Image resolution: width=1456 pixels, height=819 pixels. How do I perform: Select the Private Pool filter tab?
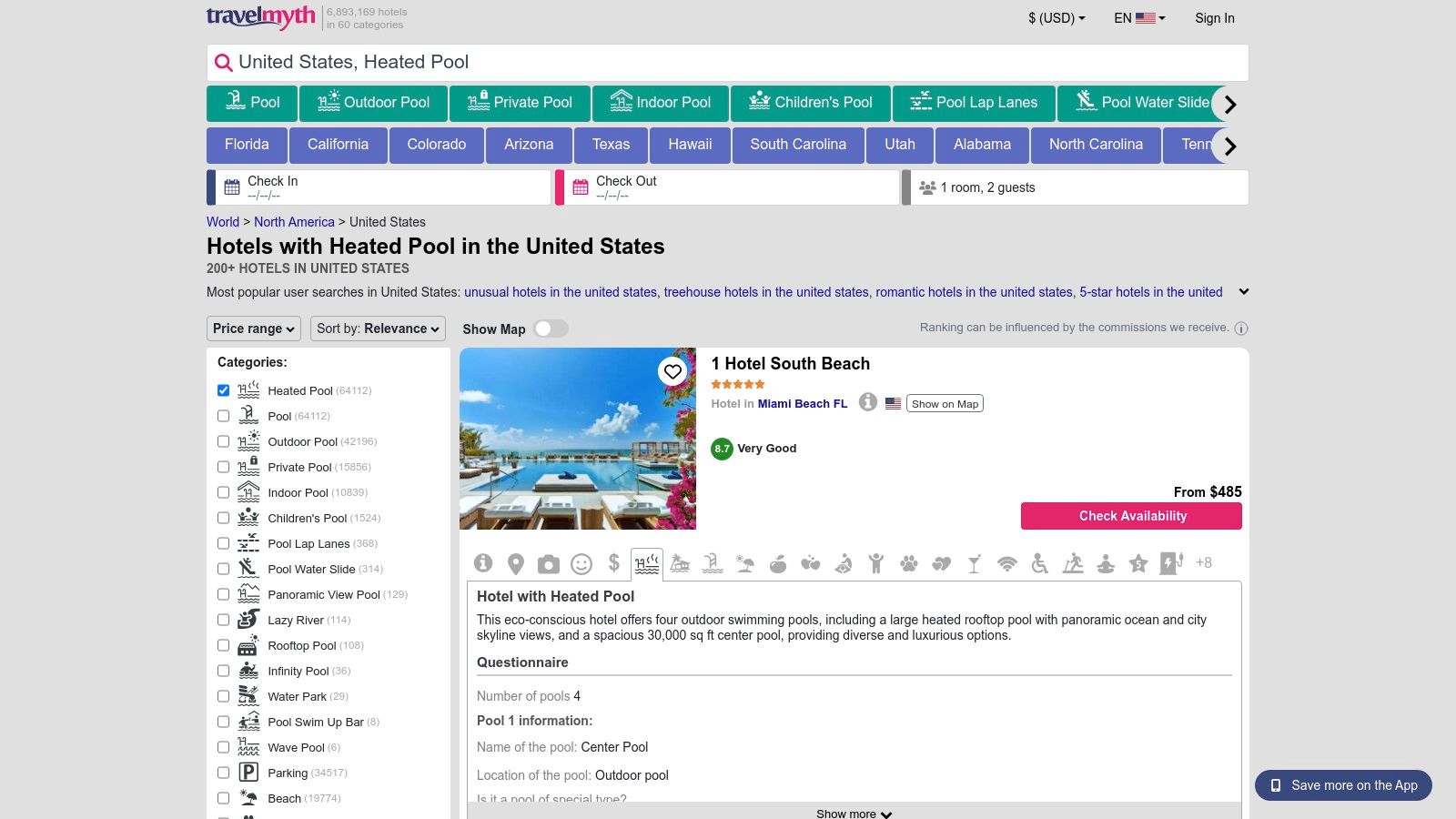[520, 103]
